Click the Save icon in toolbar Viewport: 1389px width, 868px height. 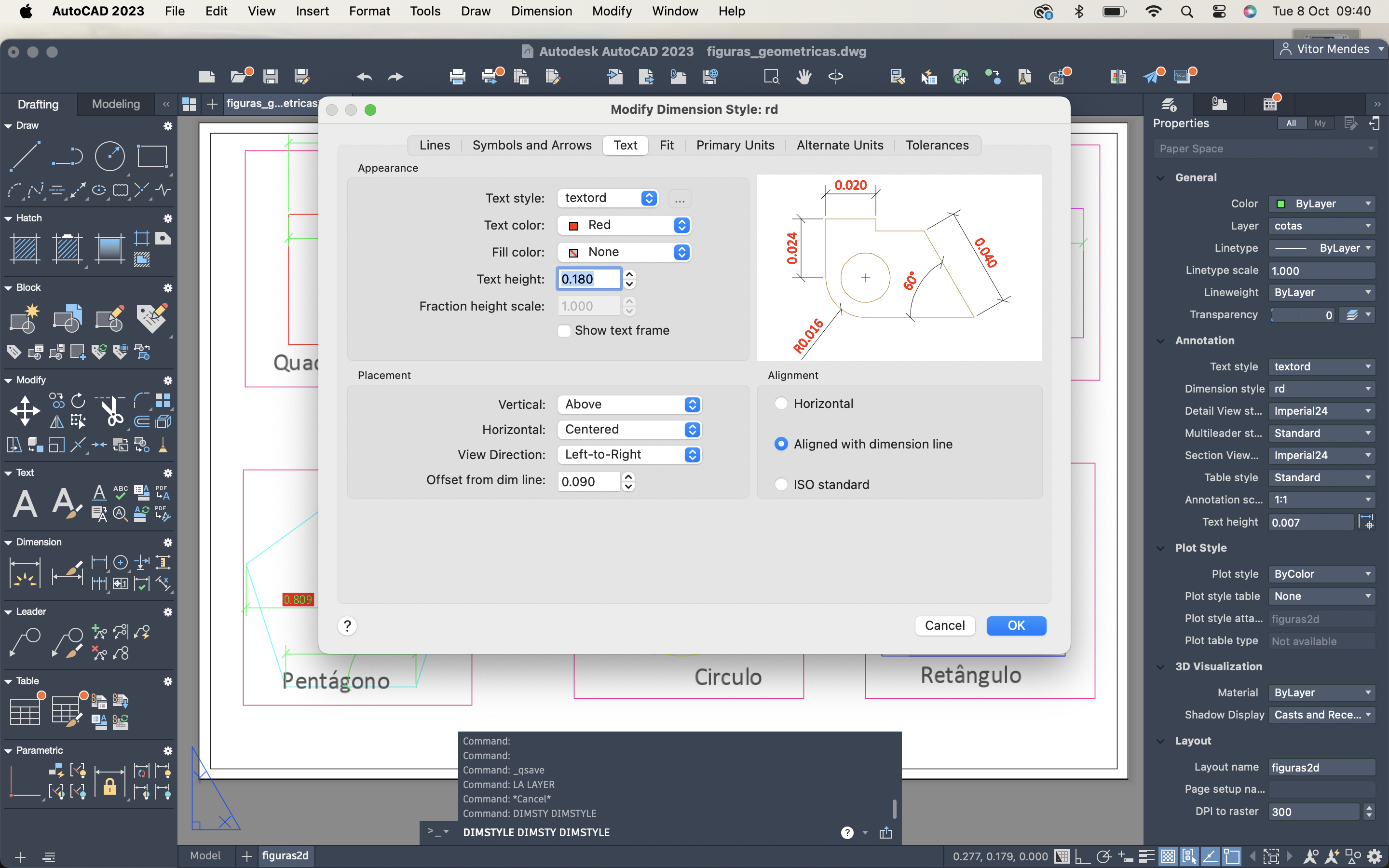[271, 76]
